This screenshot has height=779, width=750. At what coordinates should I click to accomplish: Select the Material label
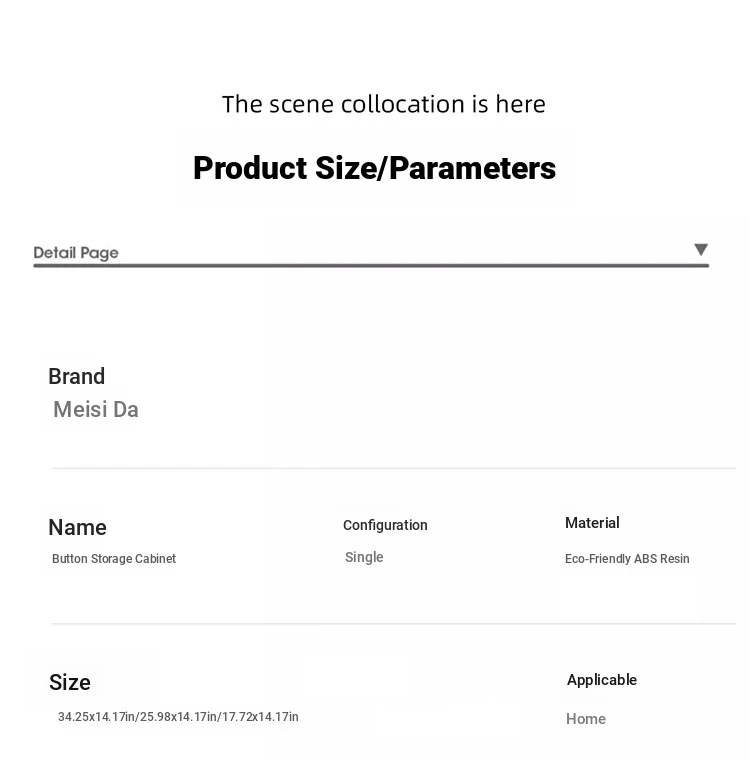click(592, 523)
